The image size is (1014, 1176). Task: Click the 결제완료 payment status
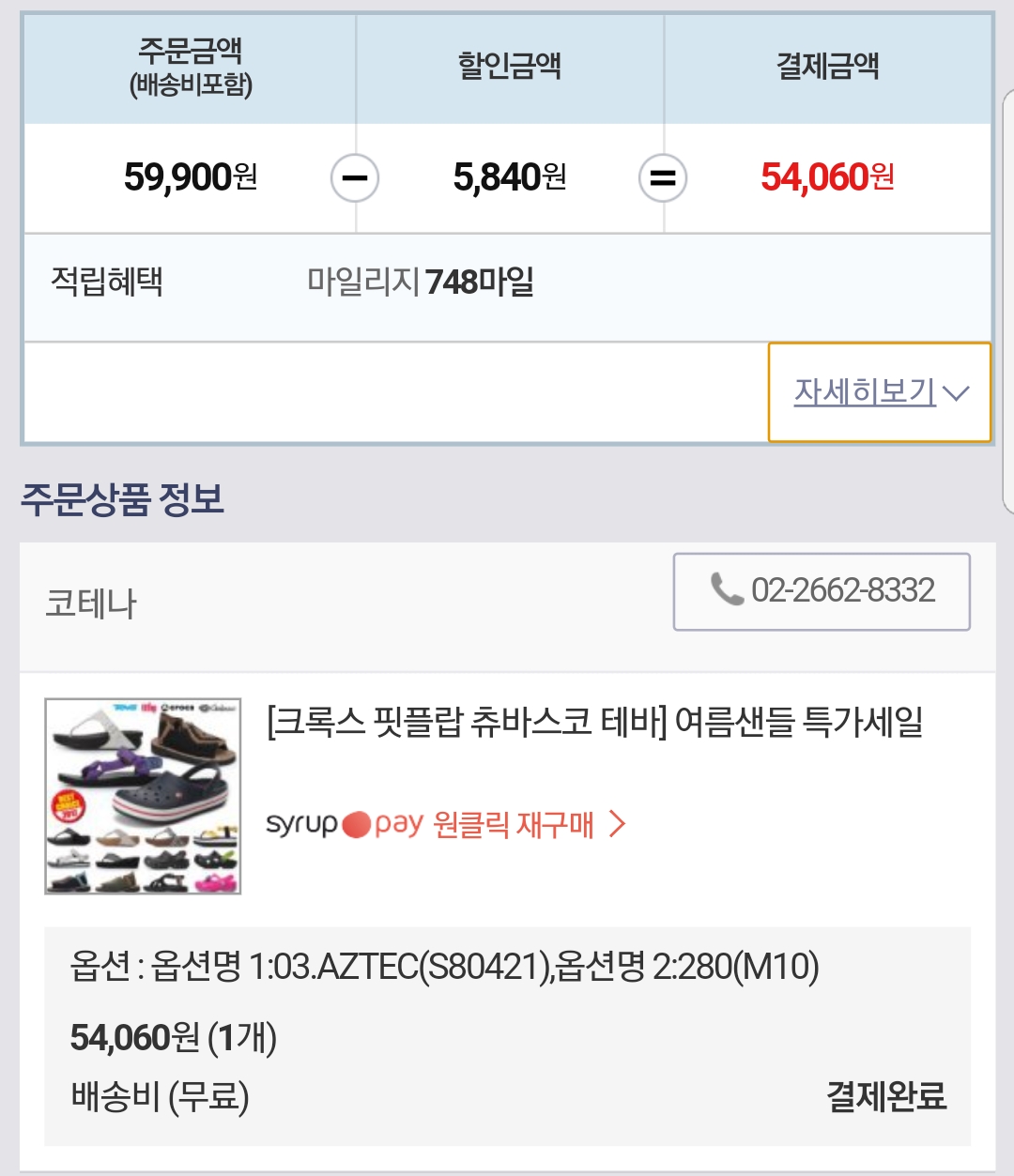(x=885, y=1096)
